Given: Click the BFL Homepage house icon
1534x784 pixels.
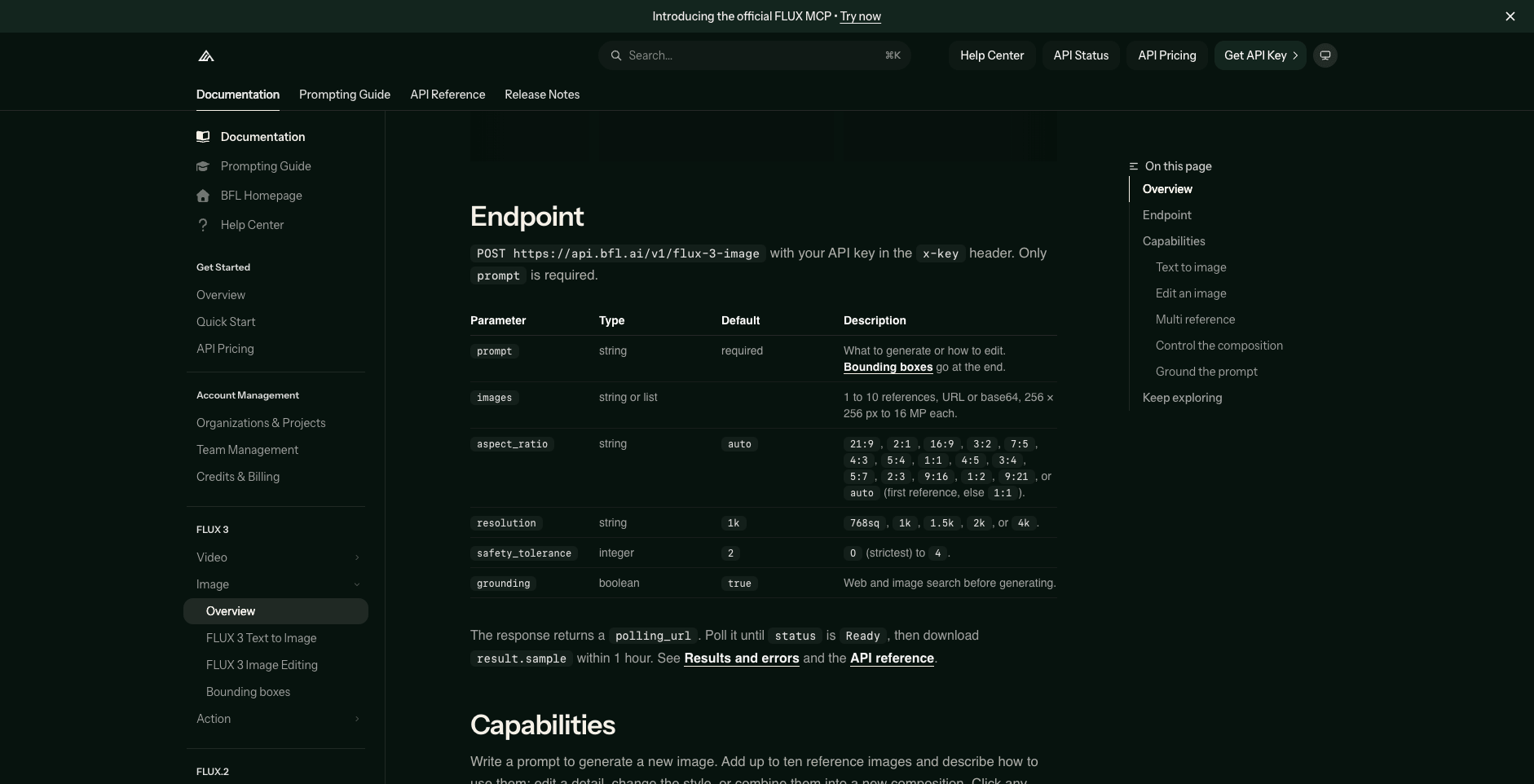Looking at the screenshot, I should click(203, 196).
